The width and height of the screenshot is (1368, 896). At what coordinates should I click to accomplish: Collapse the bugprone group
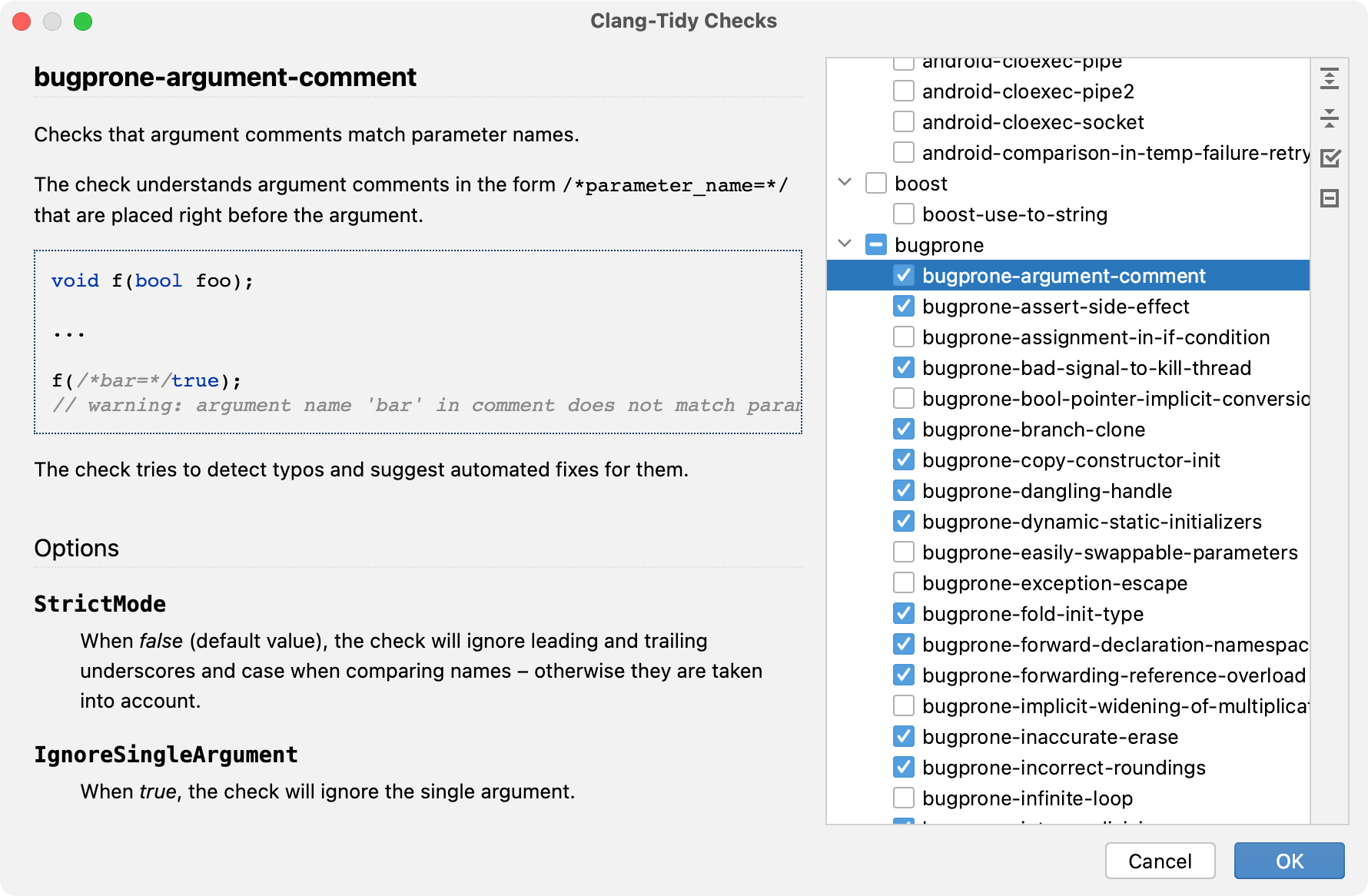(844, 244)
